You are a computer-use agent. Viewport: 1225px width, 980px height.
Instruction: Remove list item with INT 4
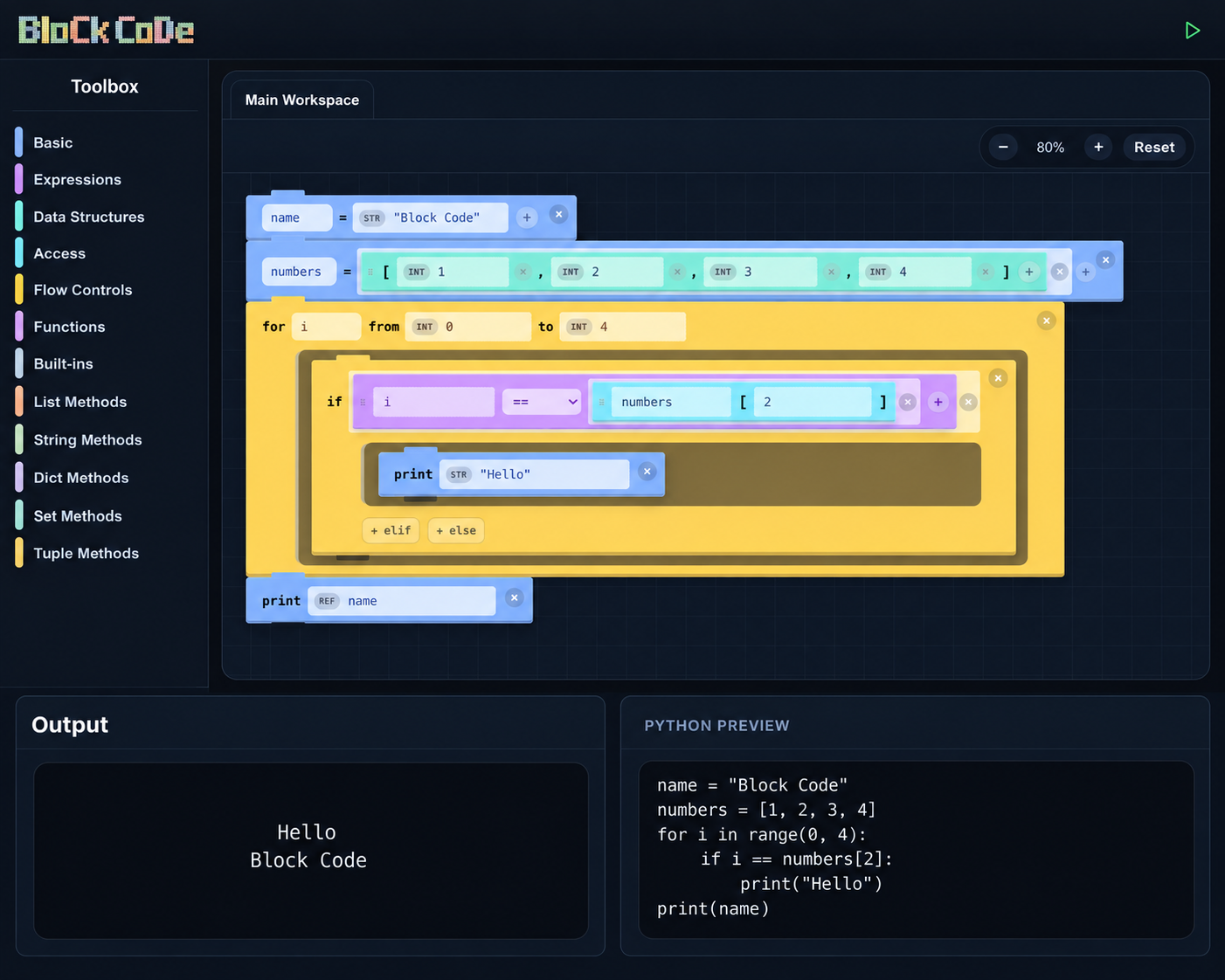click(x=986, y=272)
